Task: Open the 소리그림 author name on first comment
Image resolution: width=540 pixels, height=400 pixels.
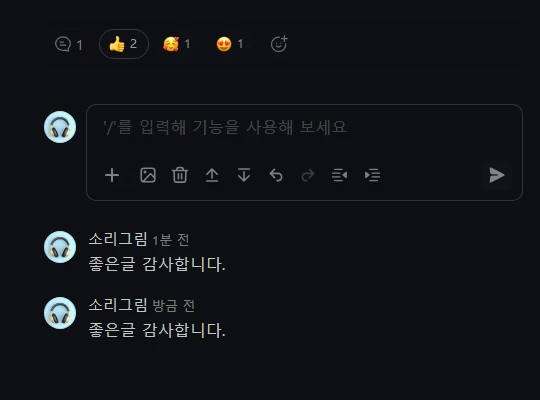Action: pyautogui.click(x=118, y=239)
